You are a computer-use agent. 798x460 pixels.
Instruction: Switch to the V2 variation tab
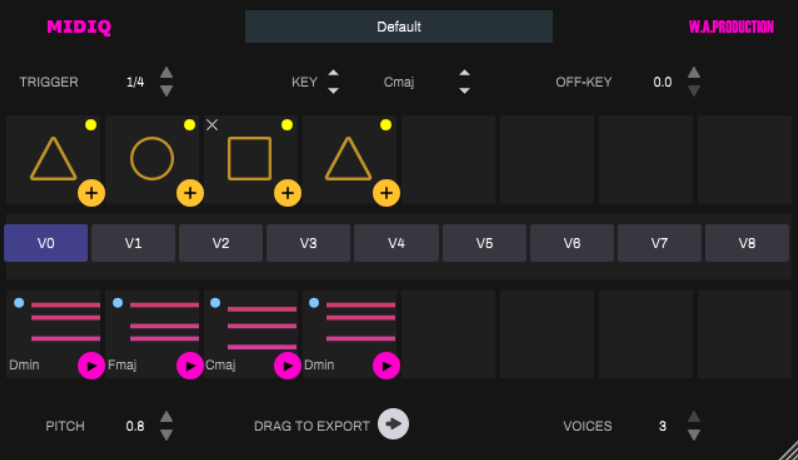tap(221, 243)
